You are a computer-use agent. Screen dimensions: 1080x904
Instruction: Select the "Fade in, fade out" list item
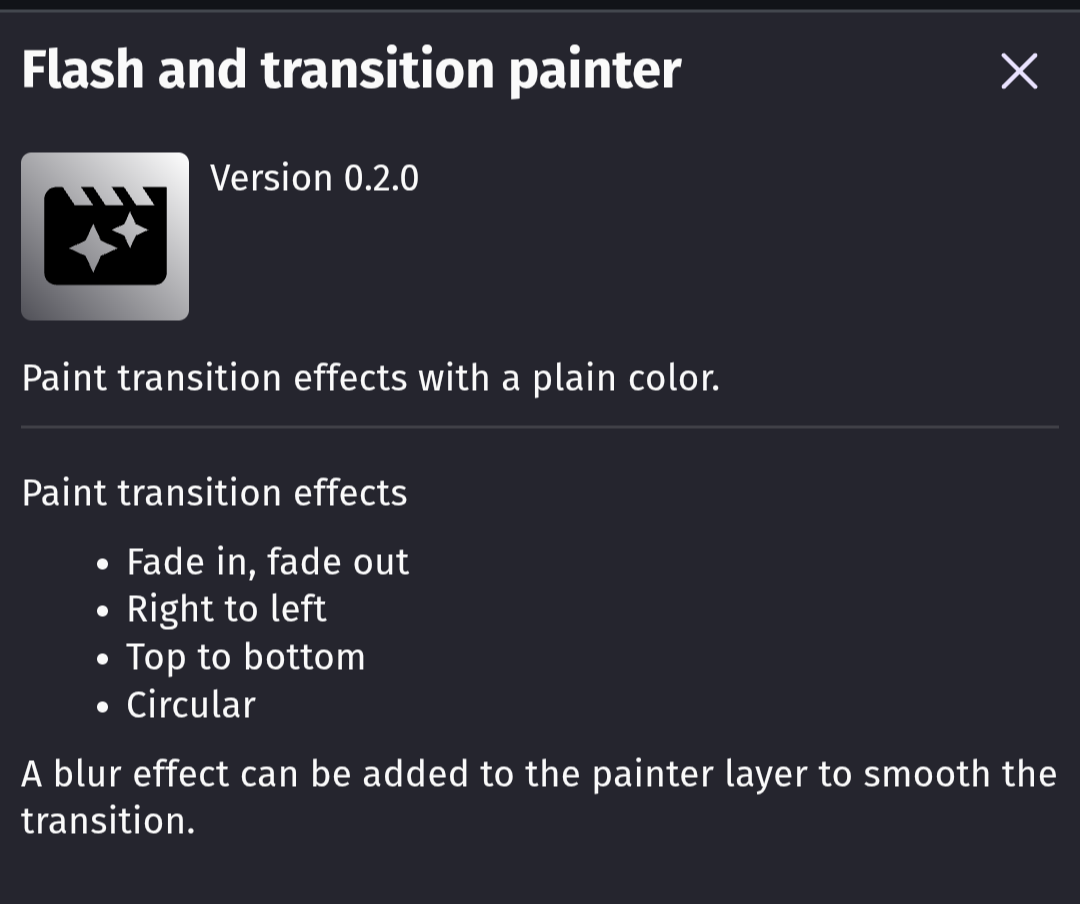click(267, 562)
